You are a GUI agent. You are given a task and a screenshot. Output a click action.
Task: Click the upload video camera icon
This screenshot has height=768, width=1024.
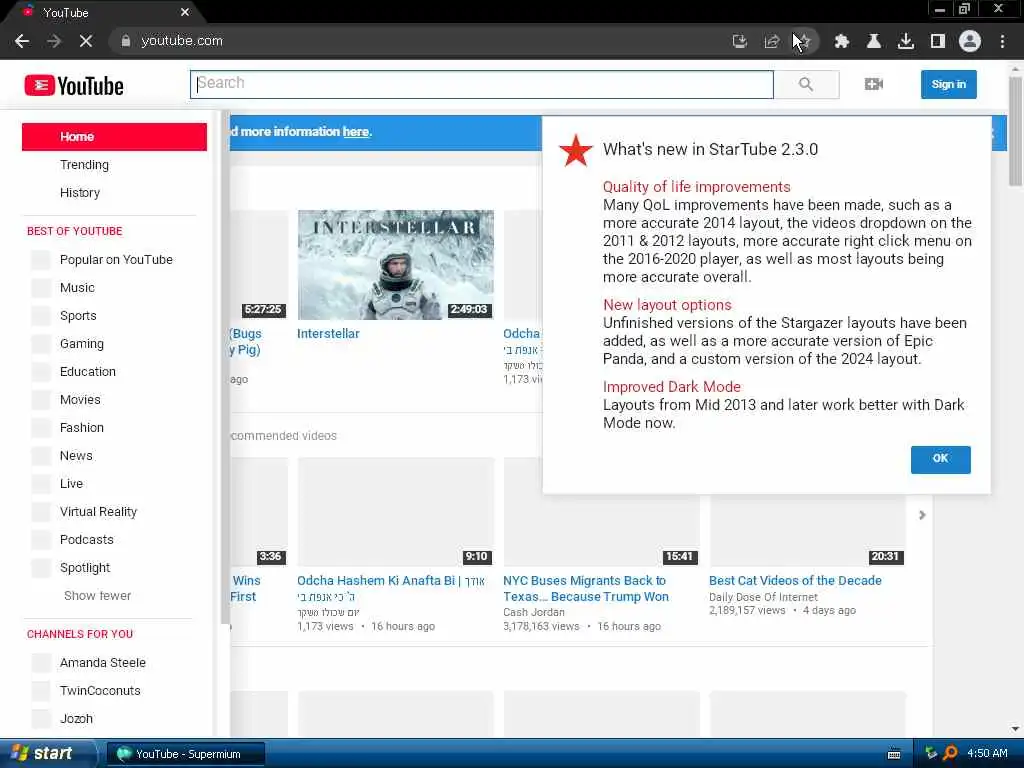click(873, 84)
